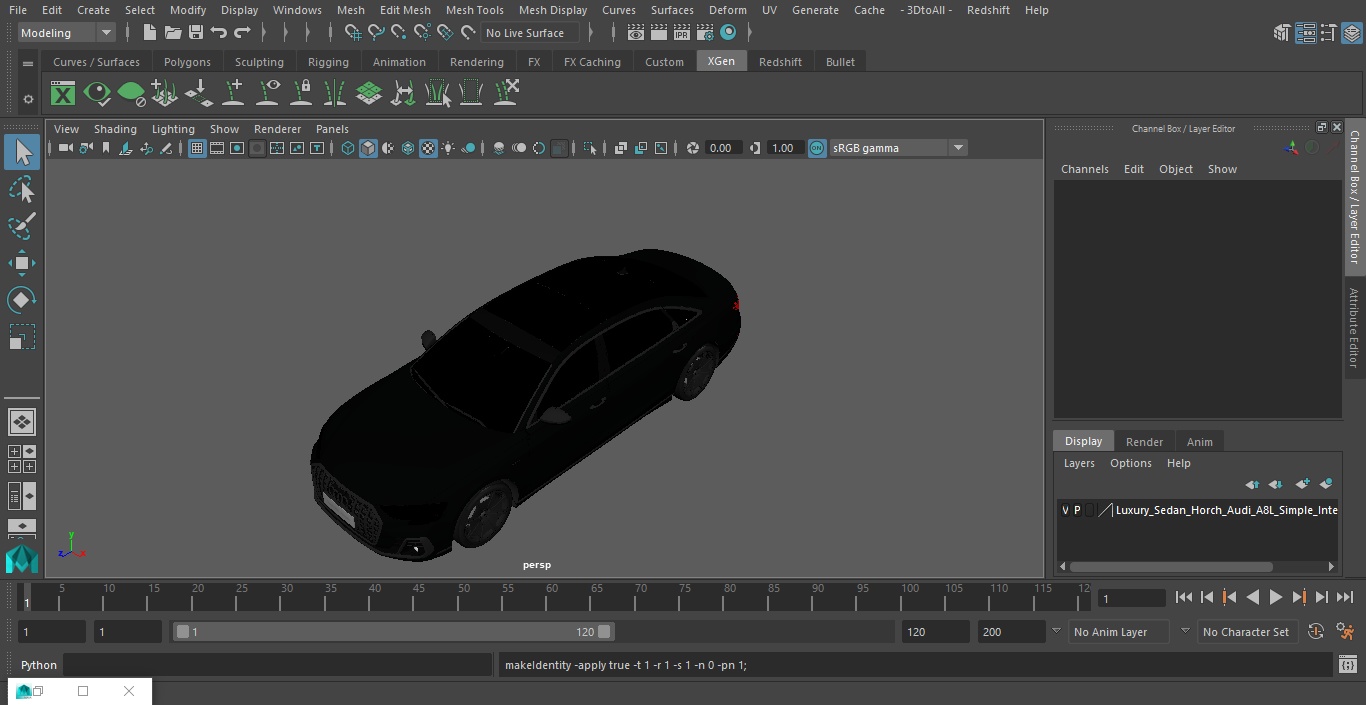This screenshot has height=705, width=1366.
Task: Toggle layer playback P box
Action: click(x=1077, y=510)
